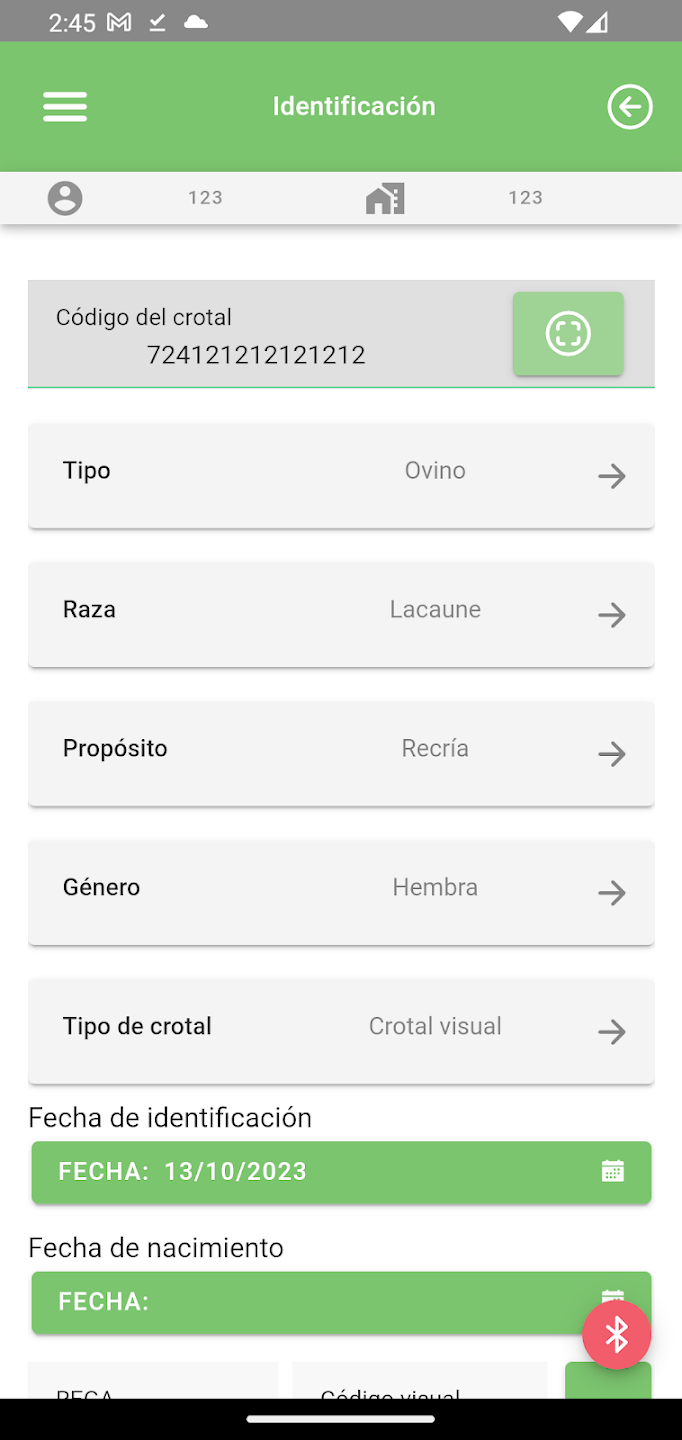
Task: Tap Gmail notification icon in status bar
Action: (x=119, y=22)
